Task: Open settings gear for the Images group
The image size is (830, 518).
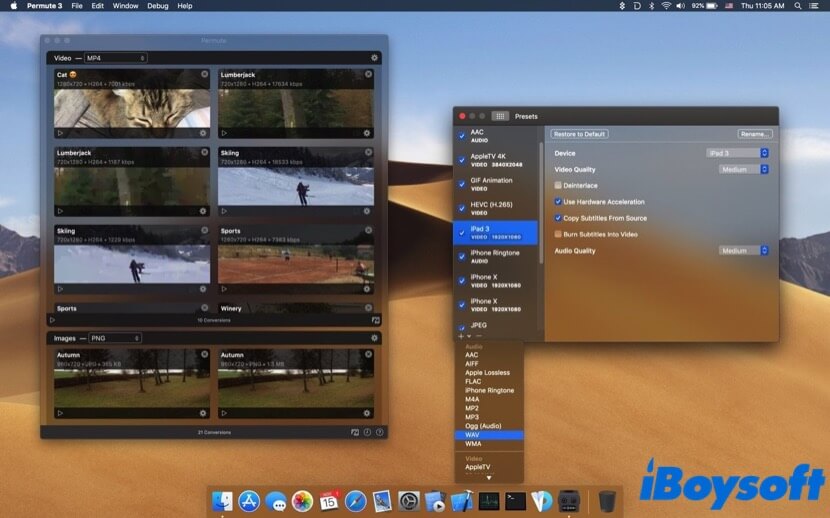Action: (374, 338)
